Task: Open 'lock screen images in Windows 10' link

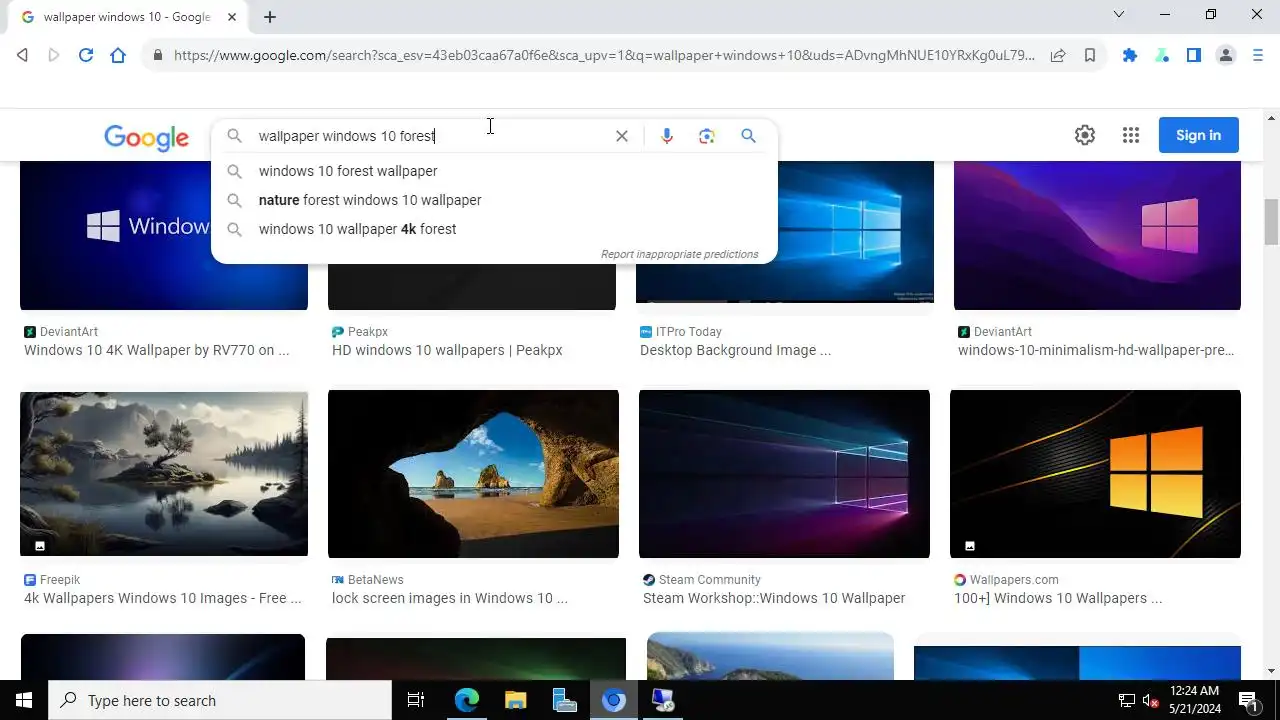Action: pos(449,598)
